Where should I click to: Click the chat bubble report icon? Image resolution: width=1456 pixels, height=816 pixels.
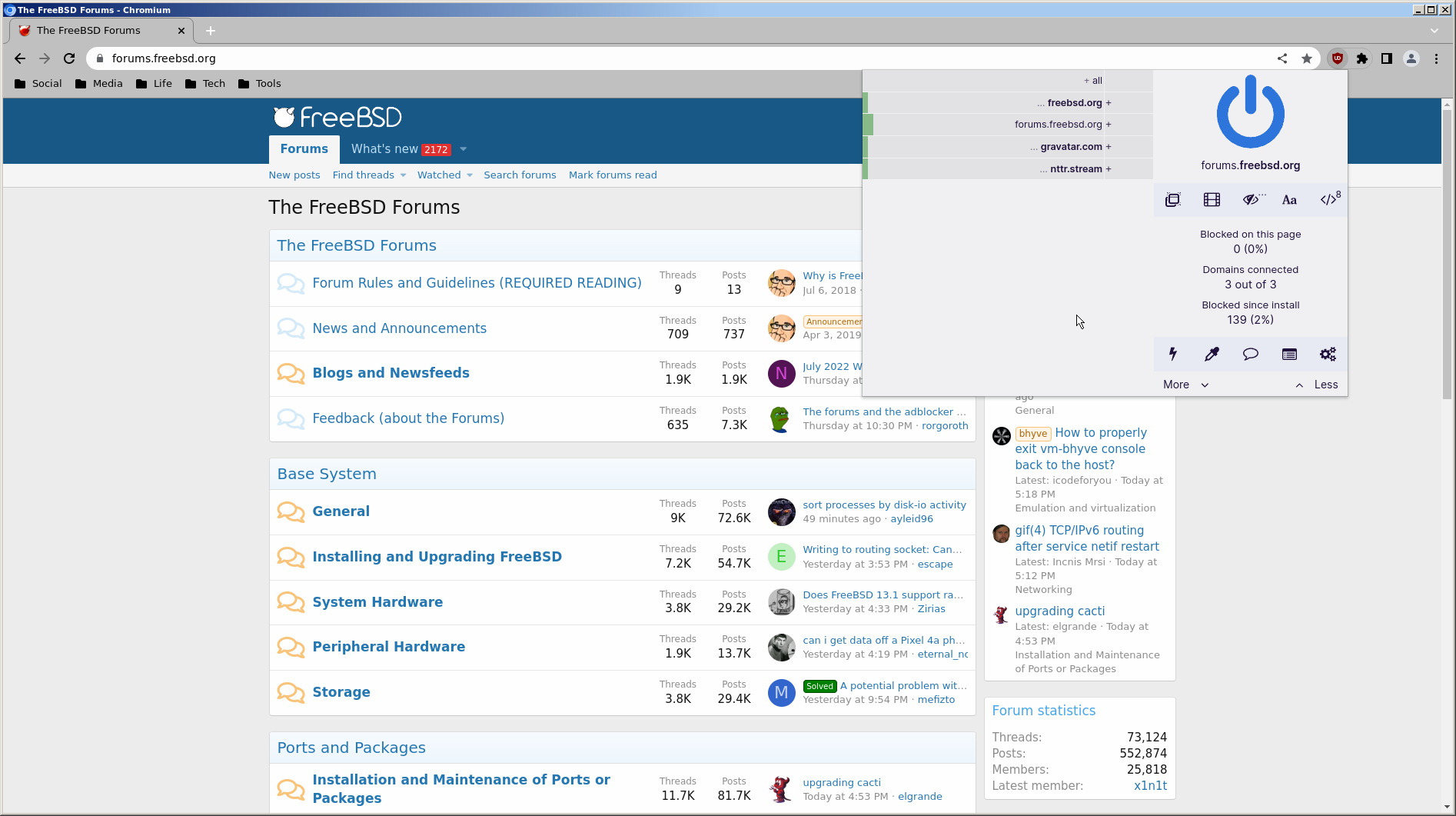pos(1251,355)
